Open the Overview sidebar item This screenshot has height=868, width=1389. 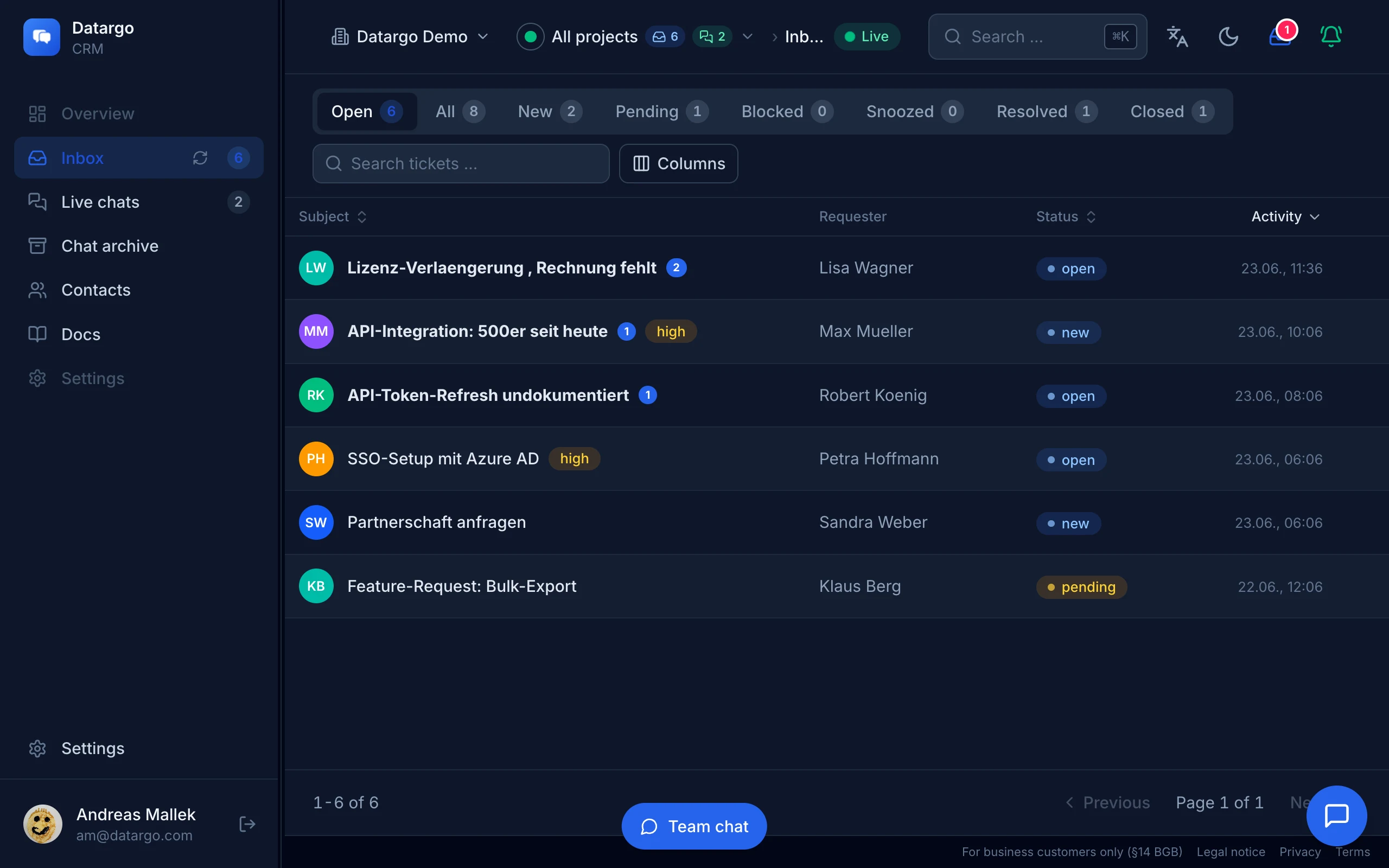pos(138,114)
